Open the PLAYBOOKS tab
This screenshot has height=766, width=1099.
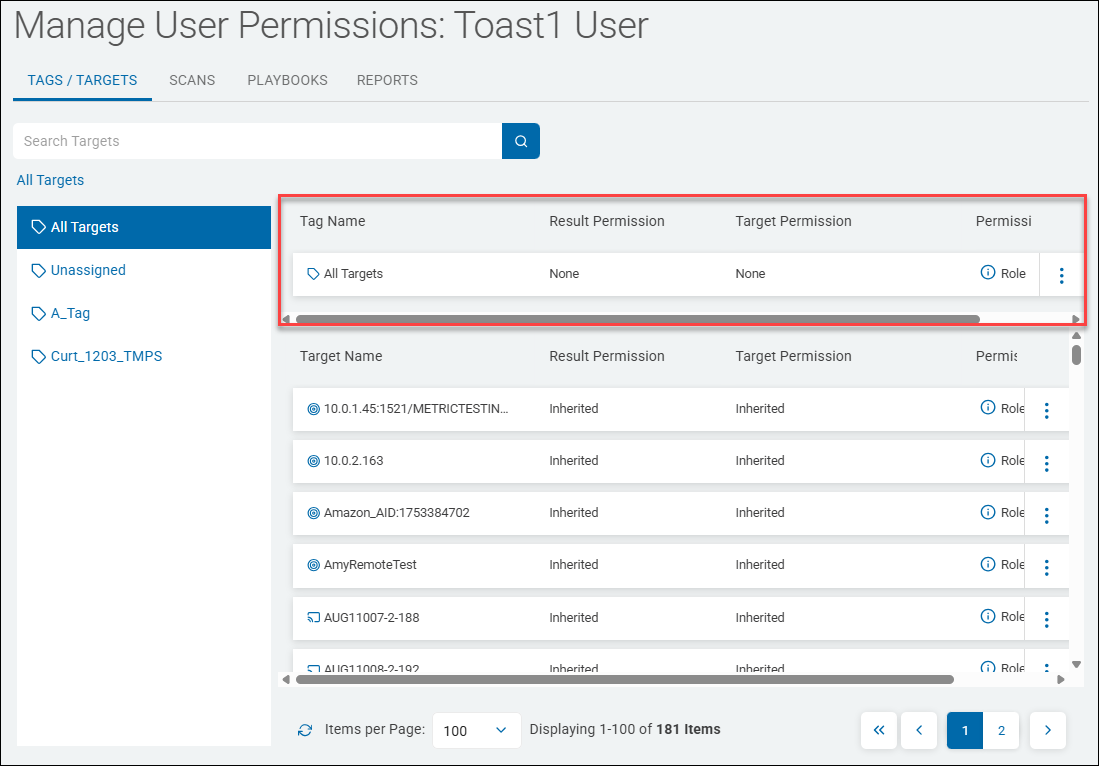(x=287, y=80)
